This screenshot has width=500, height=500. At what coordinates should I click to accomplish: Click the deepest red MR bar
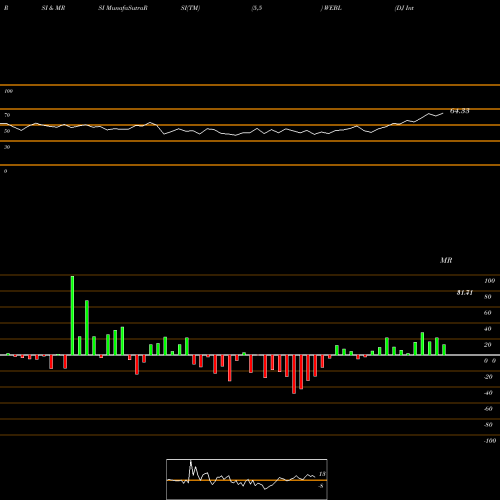coord(294,374)
